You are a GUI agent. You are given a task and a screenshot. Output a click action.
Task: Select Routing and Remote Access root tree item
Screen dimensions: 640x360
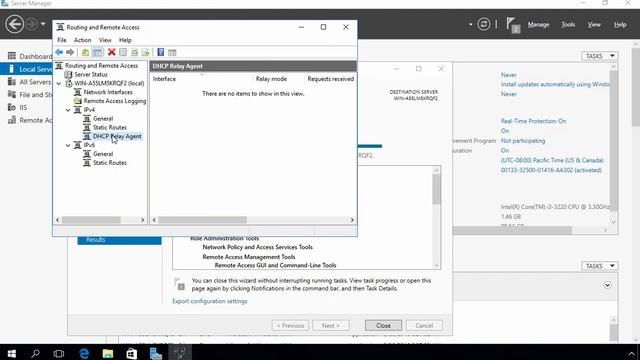101,66
